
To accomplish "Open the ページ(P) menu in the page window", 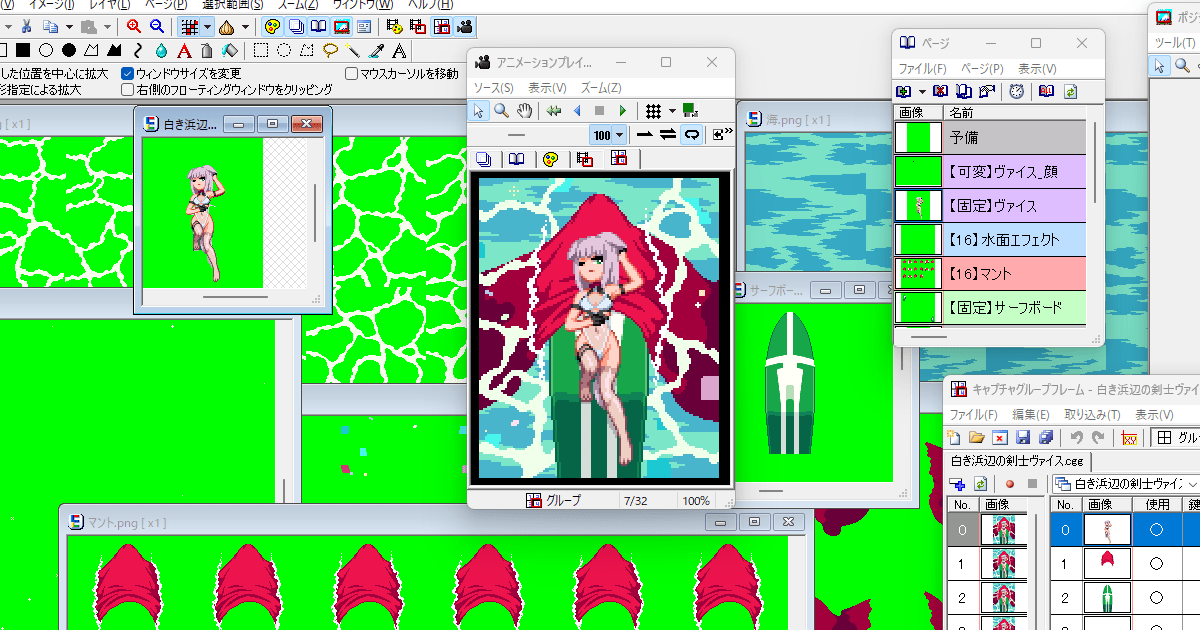I will [x=981, y=69].
